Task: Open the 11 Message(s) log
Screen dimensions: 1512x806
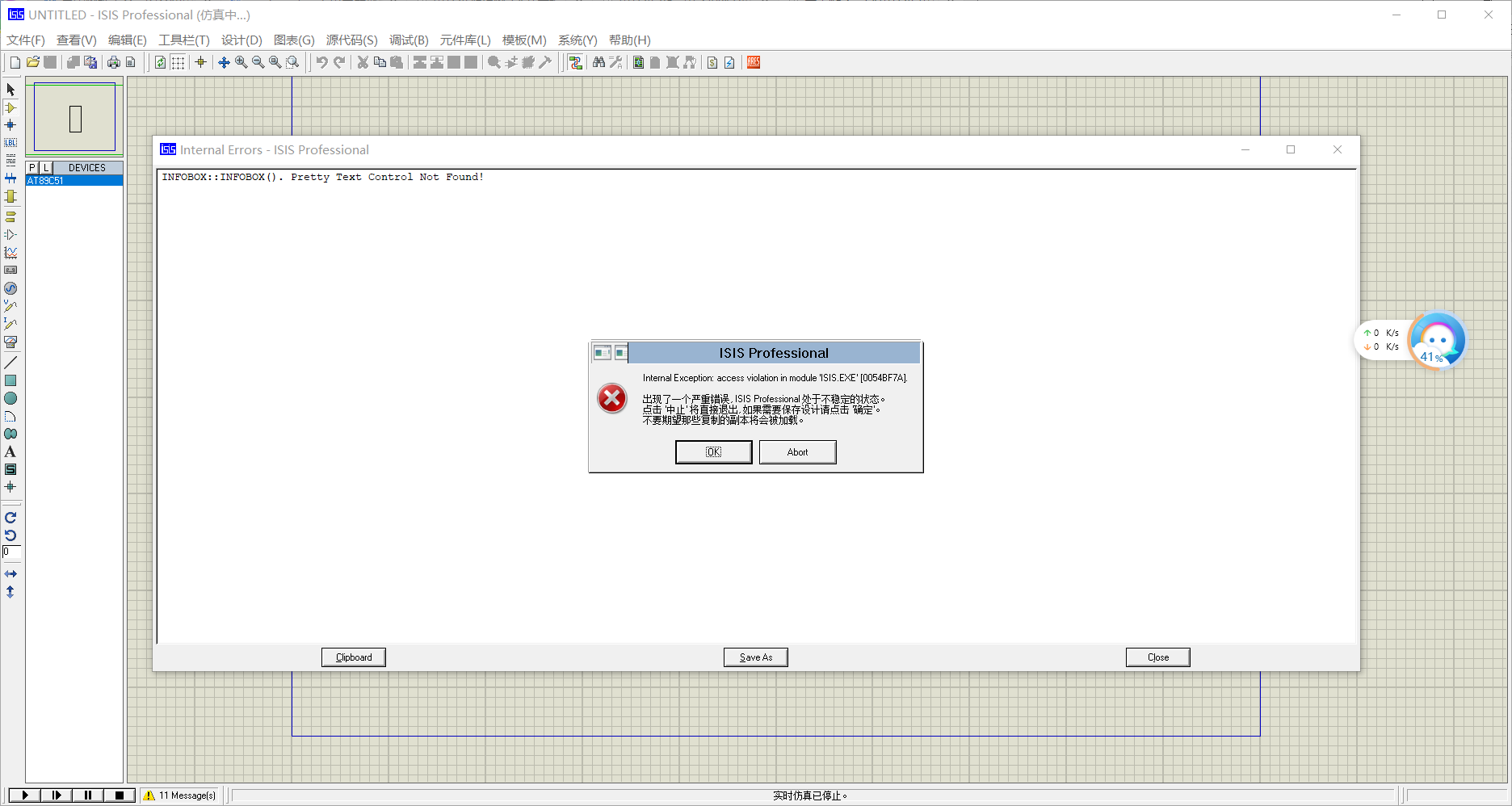Action: (x=180, y=796)
